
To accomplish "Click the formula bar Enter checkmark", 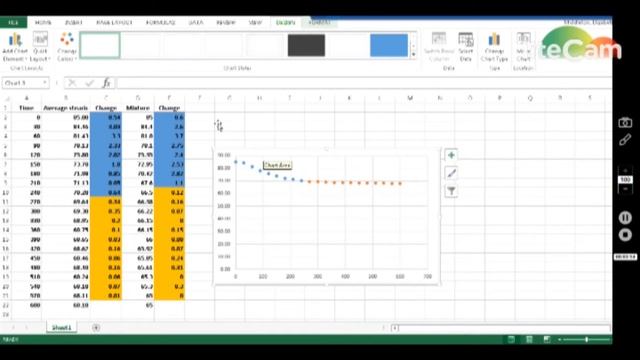I will point(89,83).
